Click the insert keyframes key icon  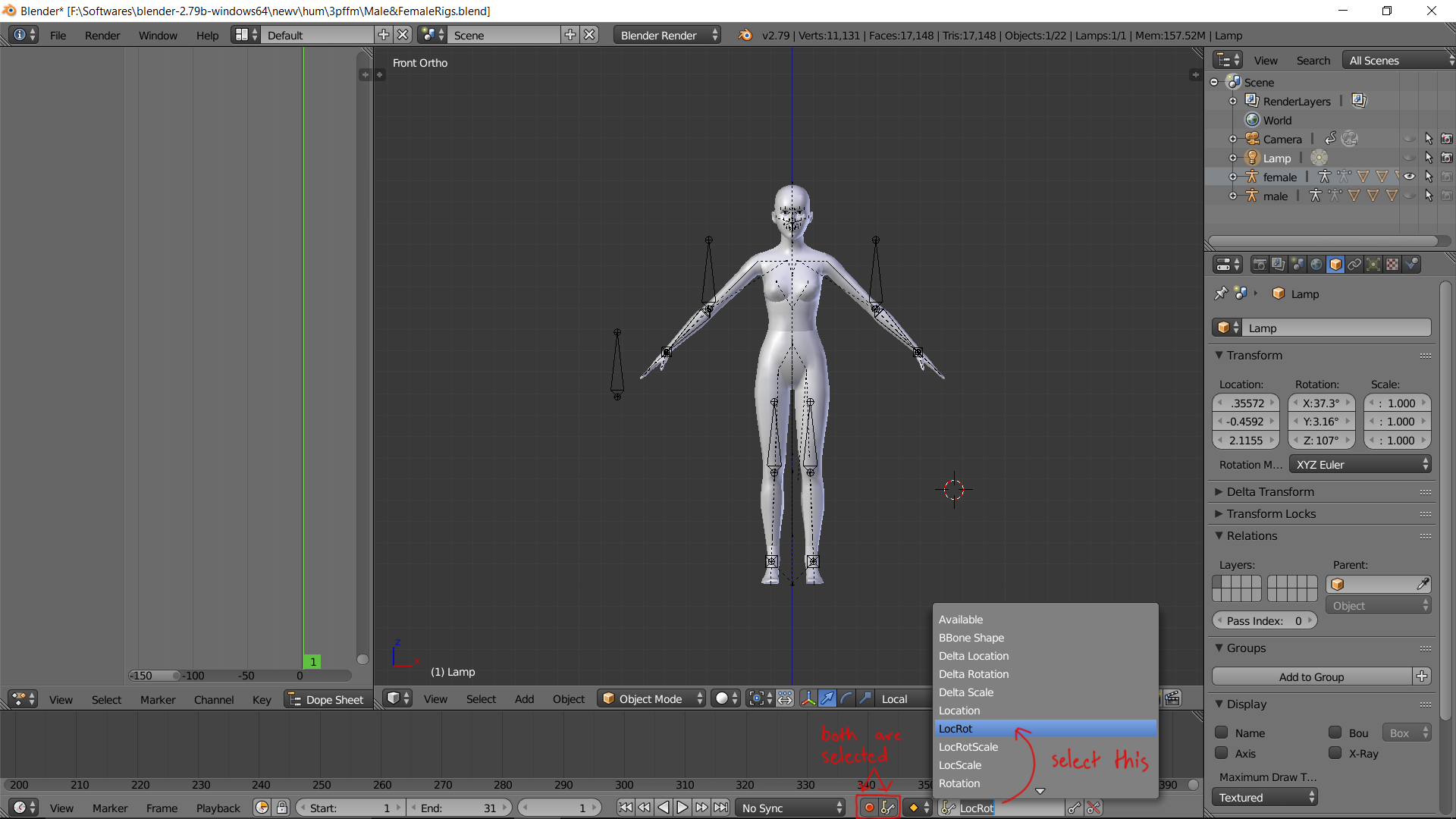pyautogui.click(x=1074, y=808)
